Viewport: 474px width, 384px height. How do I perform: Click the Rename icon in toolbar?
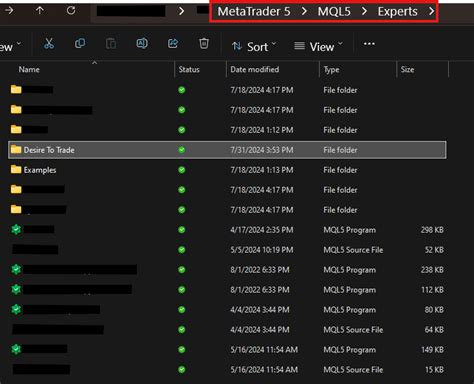(142, 43)
